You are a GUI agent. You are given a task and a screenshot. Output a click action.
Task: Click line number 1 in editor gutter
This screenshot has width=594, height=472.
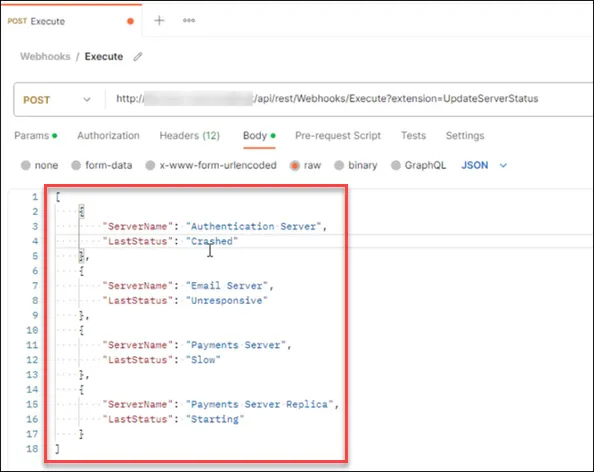coord(35,197)
